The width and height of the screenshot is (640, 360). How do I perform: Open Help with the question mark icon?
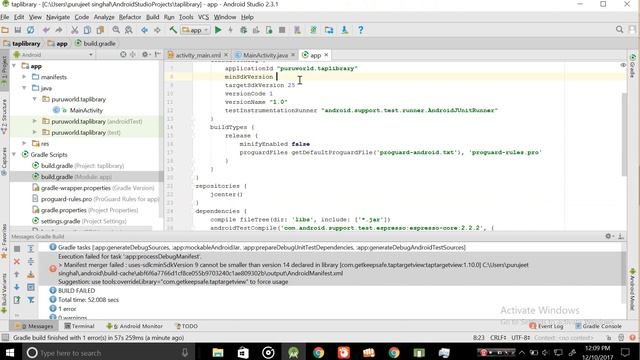tap(360, 30)
